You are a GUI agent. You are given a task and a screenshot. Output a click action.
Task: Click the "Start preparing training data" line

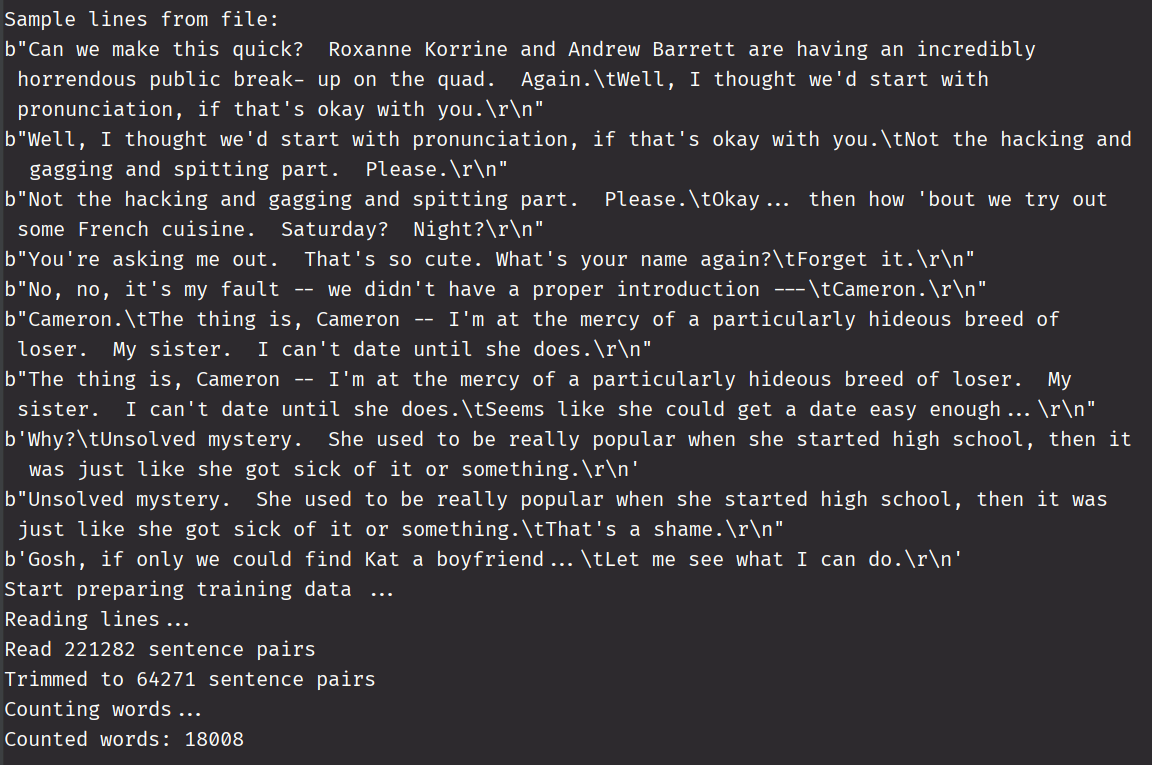tap(178, 589)
